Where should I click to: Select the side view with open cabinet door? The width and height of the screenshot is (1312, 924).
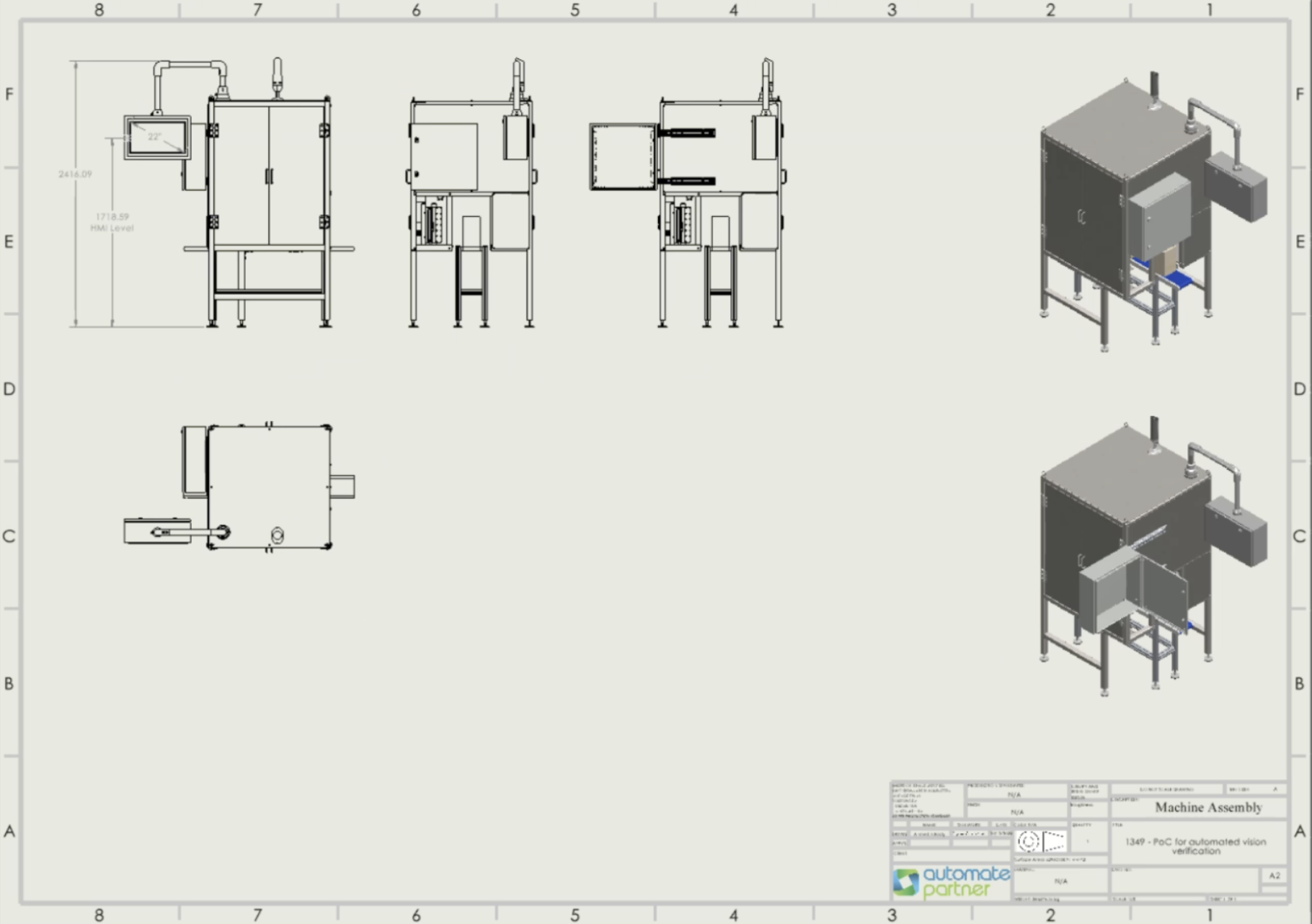tap(687, 193)
